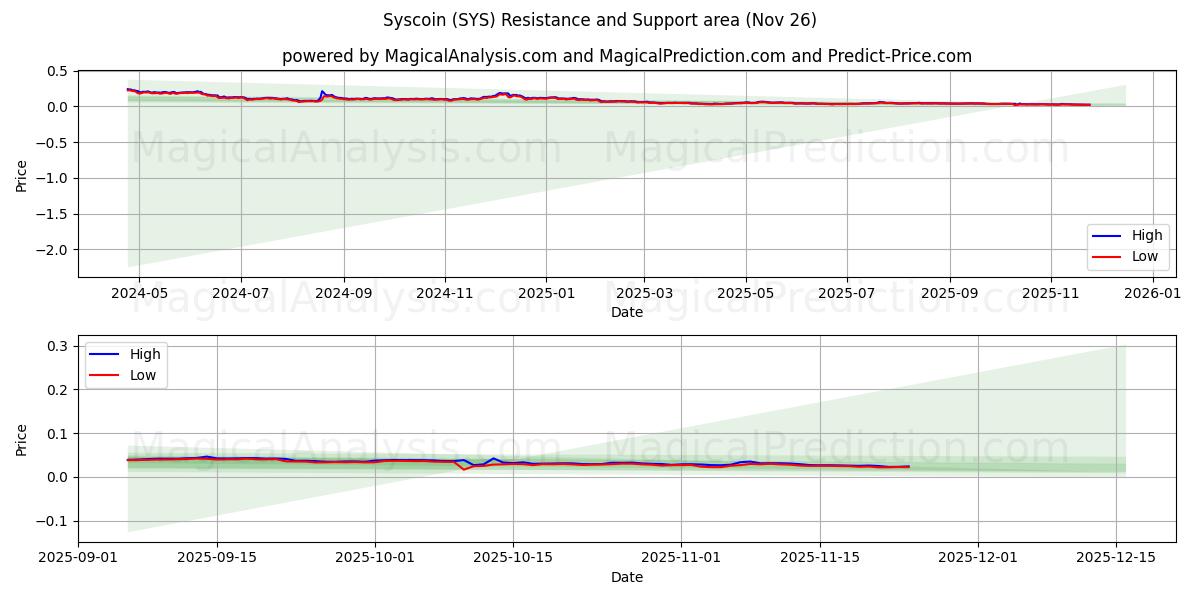Click the blue price spike near 2024-09
Image resolution: width=1200 pixels, height=600 pixels.
click(x=320, y=92)
